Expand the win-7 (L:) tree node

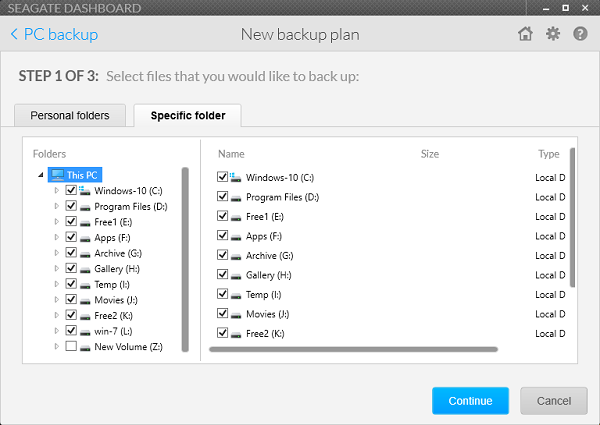point(57,331)
